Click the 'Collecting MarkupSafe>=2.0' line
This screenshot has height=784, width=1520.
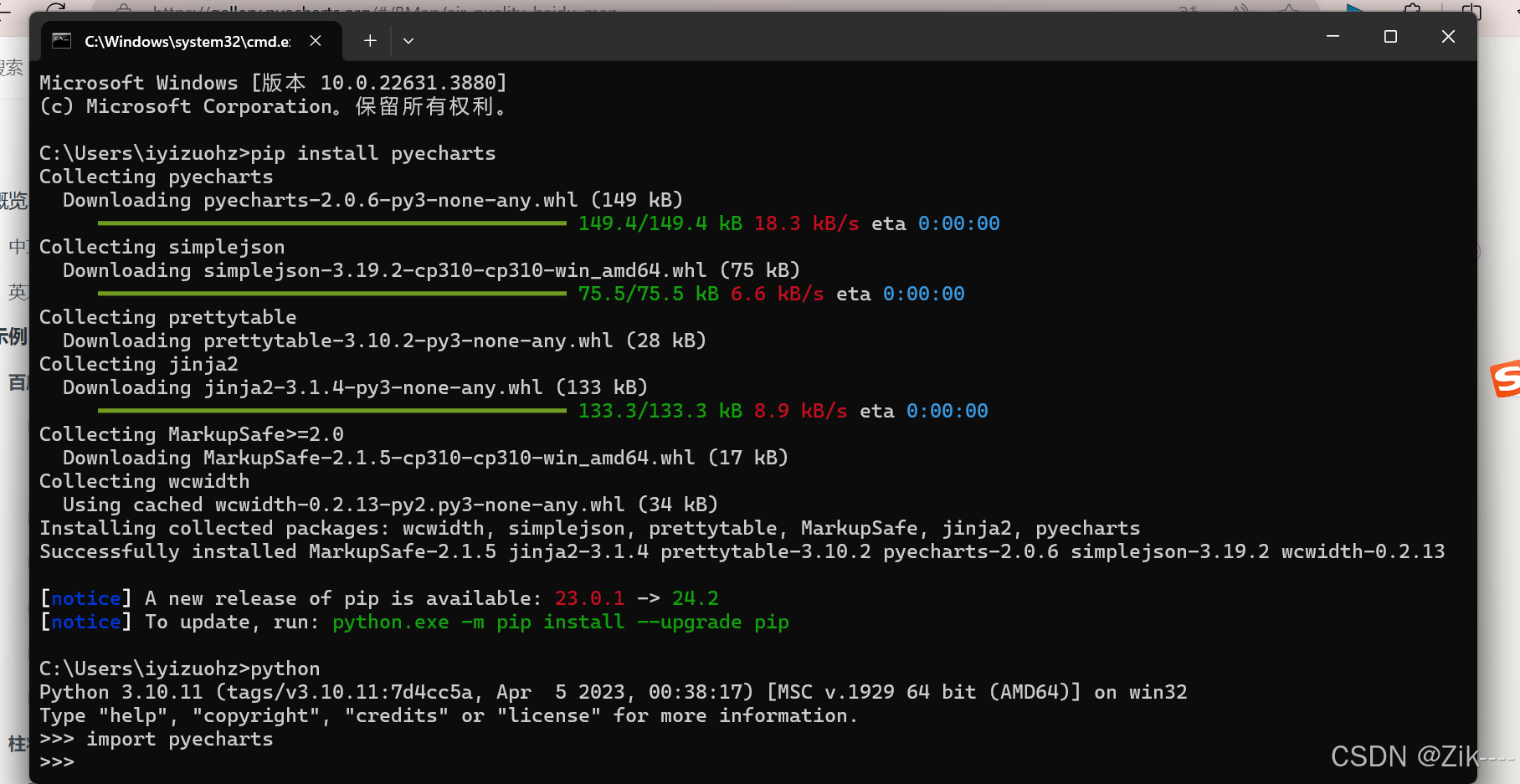point(192,434)
